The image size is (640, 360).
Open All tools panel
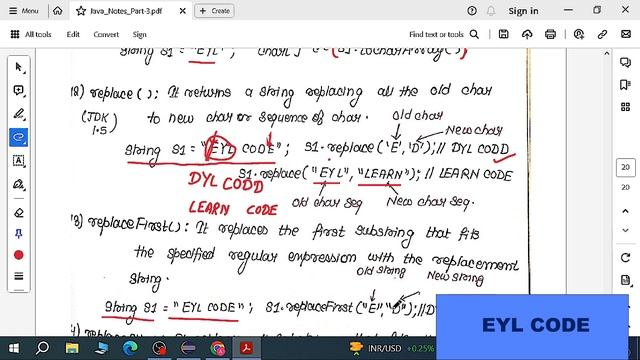[x=31, y=34]
